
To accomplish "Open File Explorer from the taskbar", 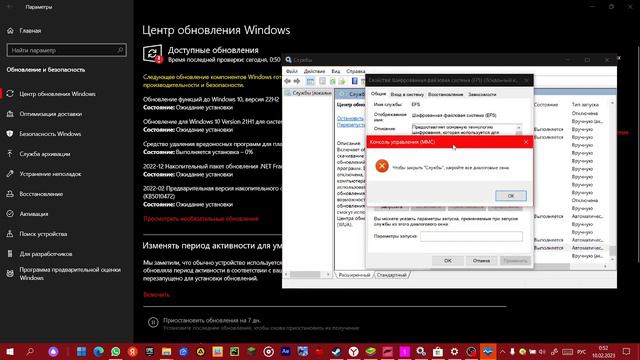I will (167, 351).
